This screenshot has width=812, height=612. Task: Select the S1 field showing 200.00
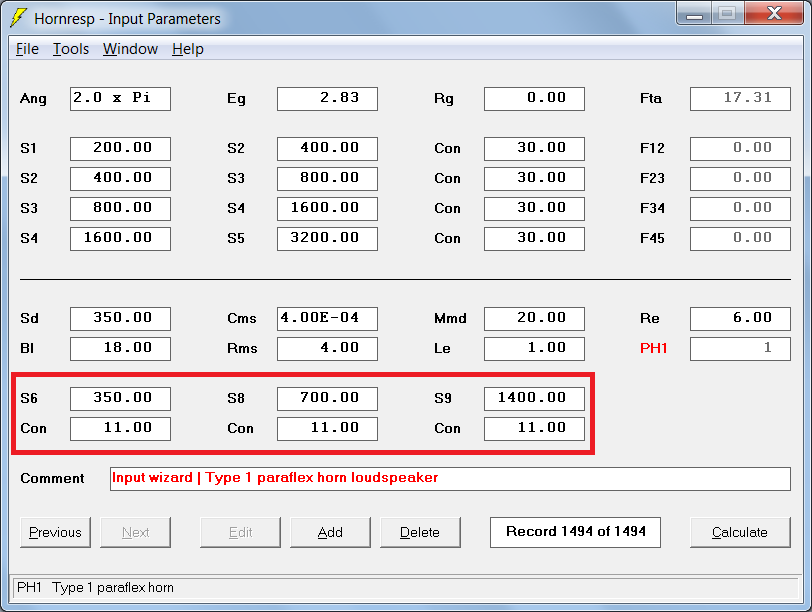point(120,149)
